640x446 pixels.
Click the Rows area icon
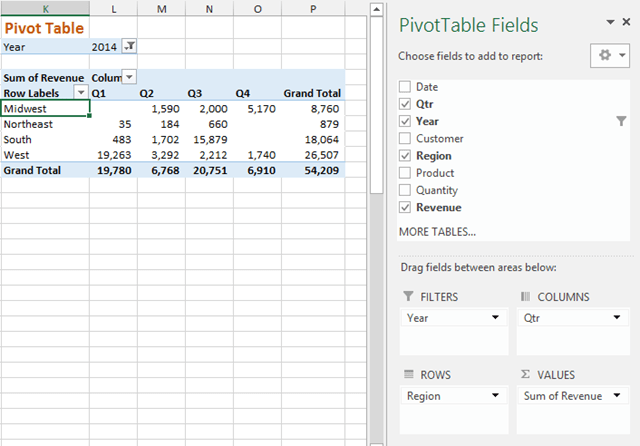(407, 375)
